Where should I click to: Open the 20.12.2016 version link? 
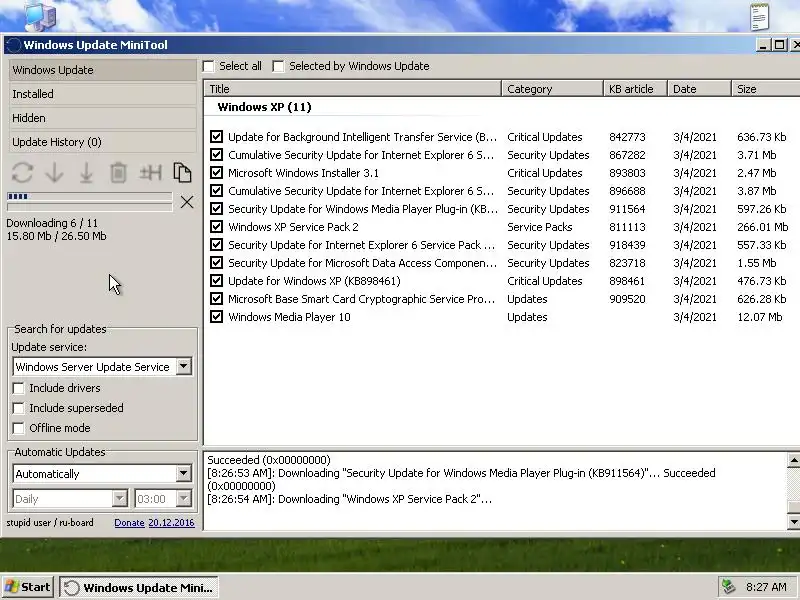point(171,522)
